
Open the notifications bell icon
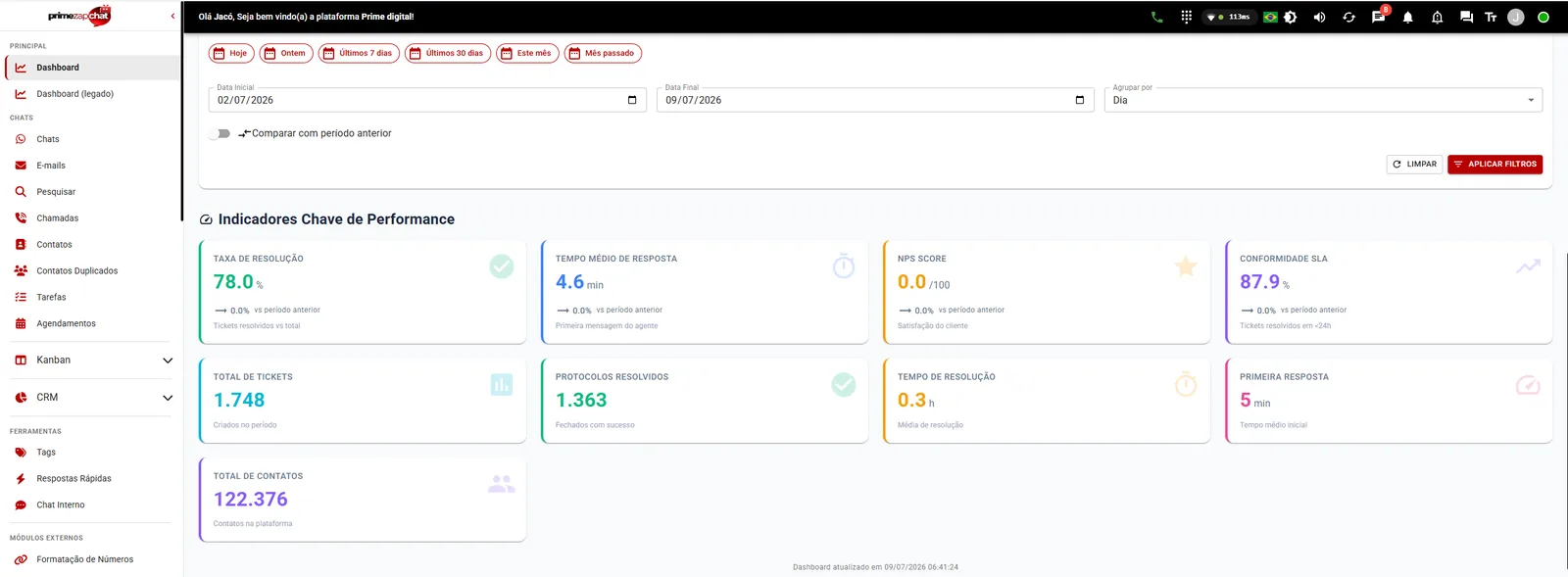1407,17
